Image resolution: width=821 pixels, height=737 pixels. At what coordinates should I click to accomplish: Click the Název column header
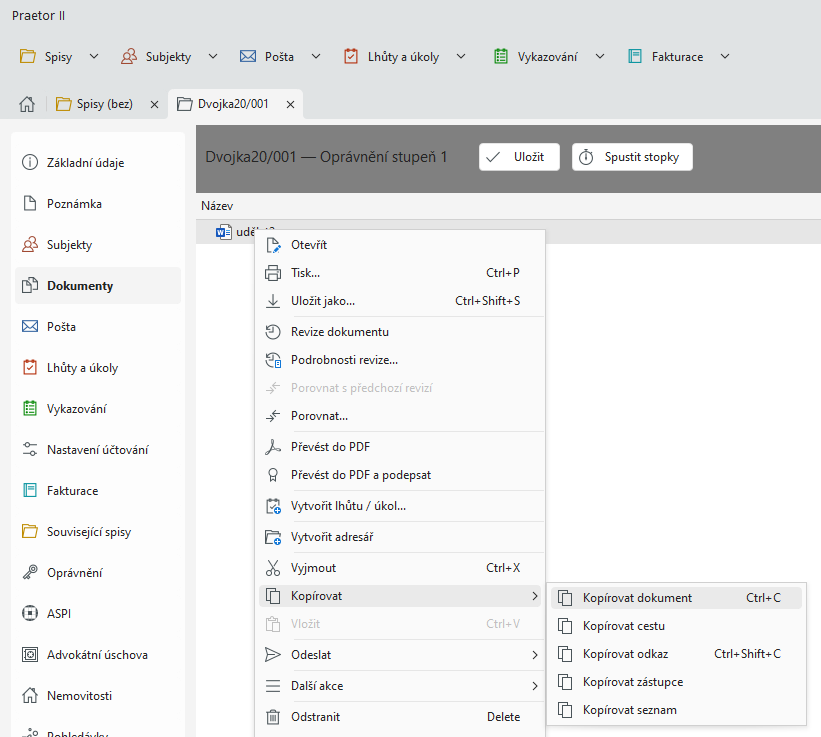pos(217,205)
